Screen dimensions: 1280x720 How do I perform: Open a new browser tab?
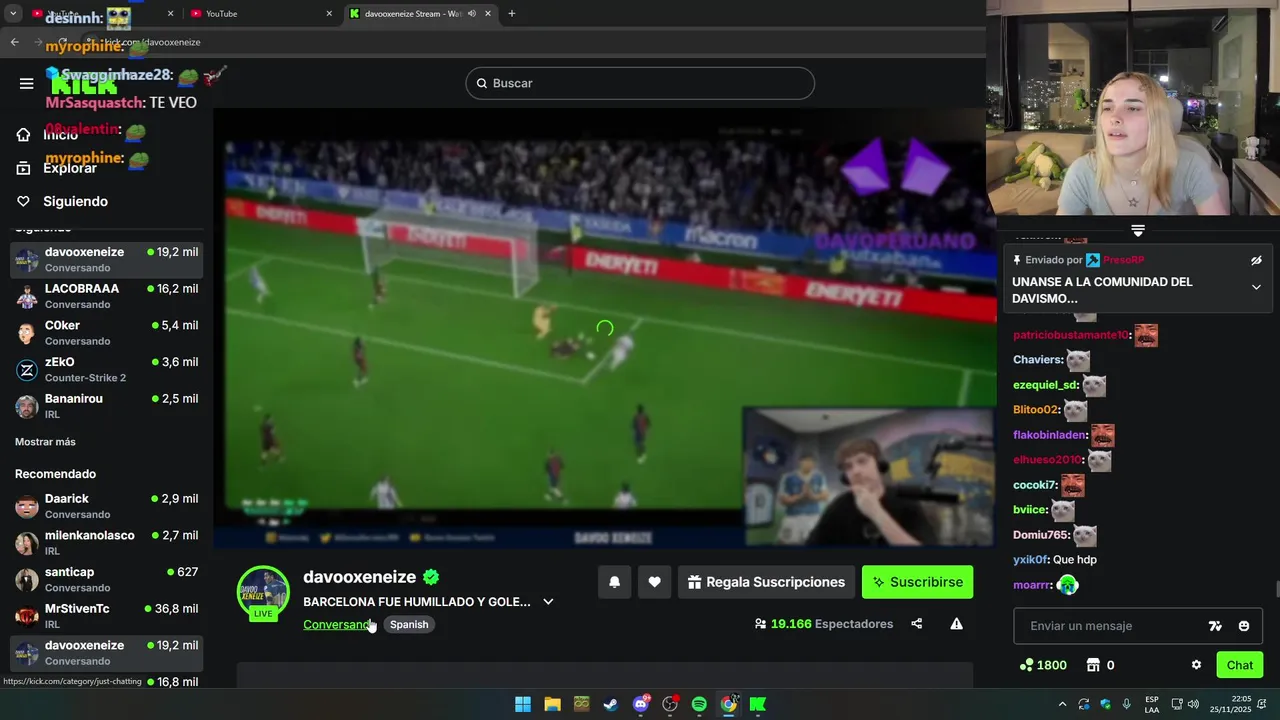point(511,14)
